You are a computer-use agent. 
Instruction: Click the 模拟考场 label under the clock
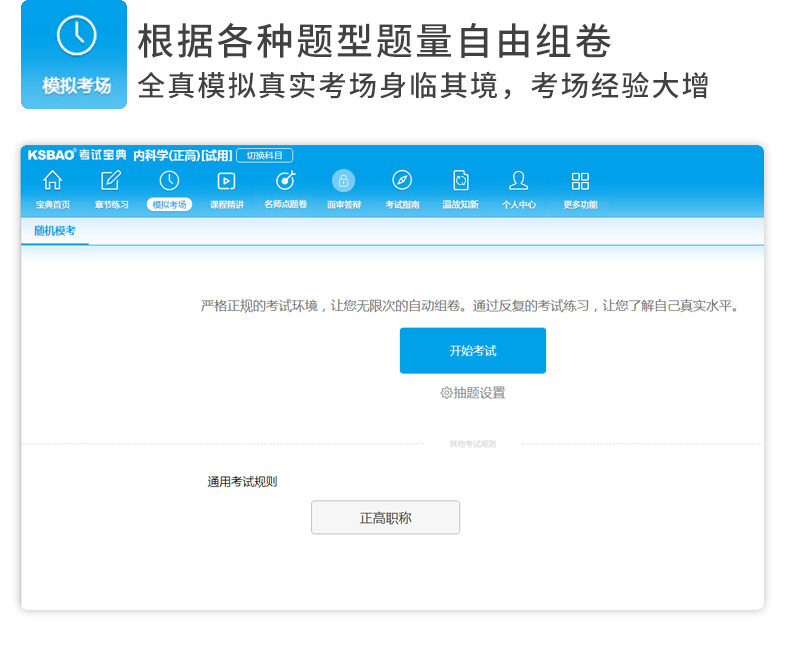[x=169, y=205]
